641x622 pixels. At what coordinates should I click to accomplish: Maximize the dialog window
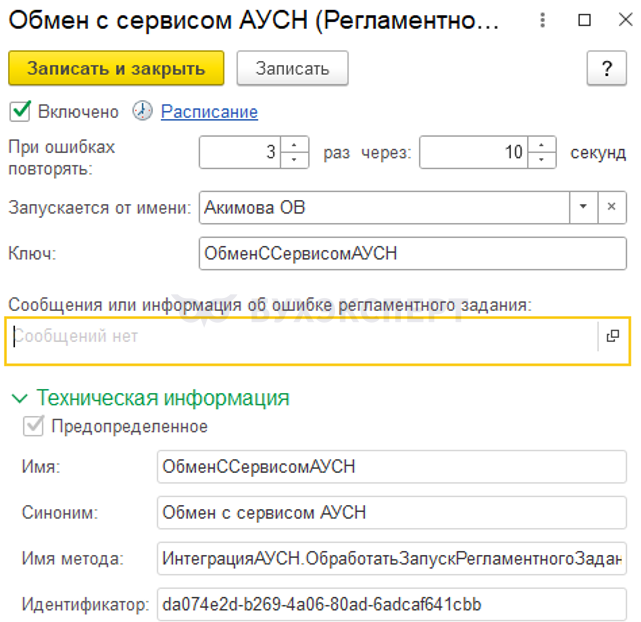(x=584, y=20)
